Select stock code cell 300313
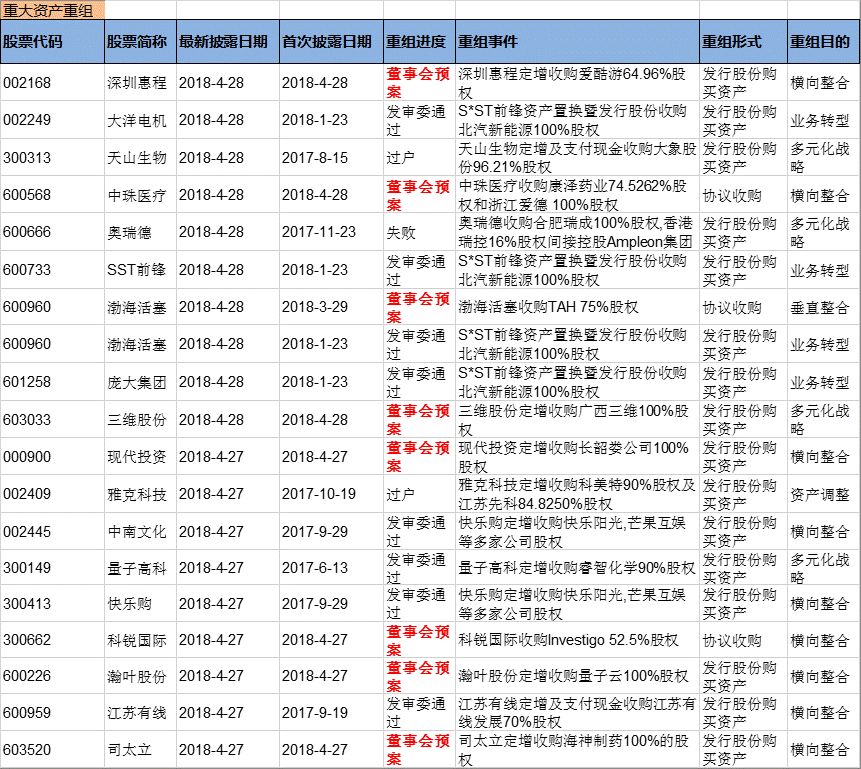 point(52,158)
